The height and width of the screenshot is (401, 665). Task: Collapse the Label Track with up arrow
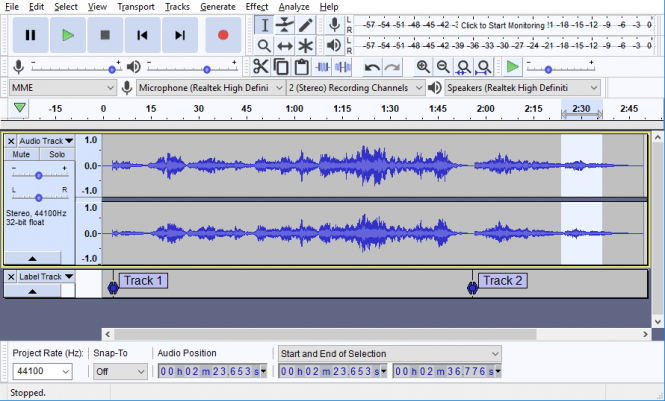[x=32, y=291]
